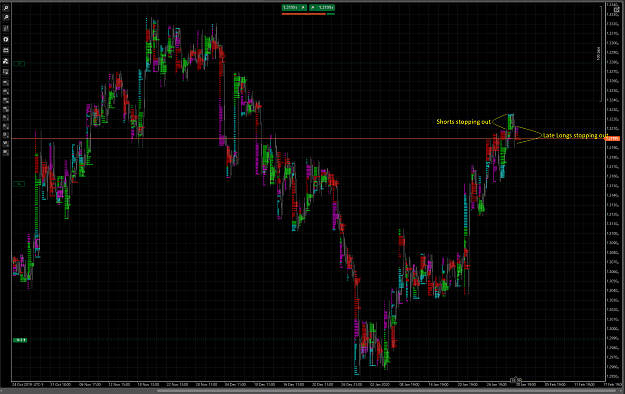
Task: Click the zoom in magnifier icon
Action: 6,8
